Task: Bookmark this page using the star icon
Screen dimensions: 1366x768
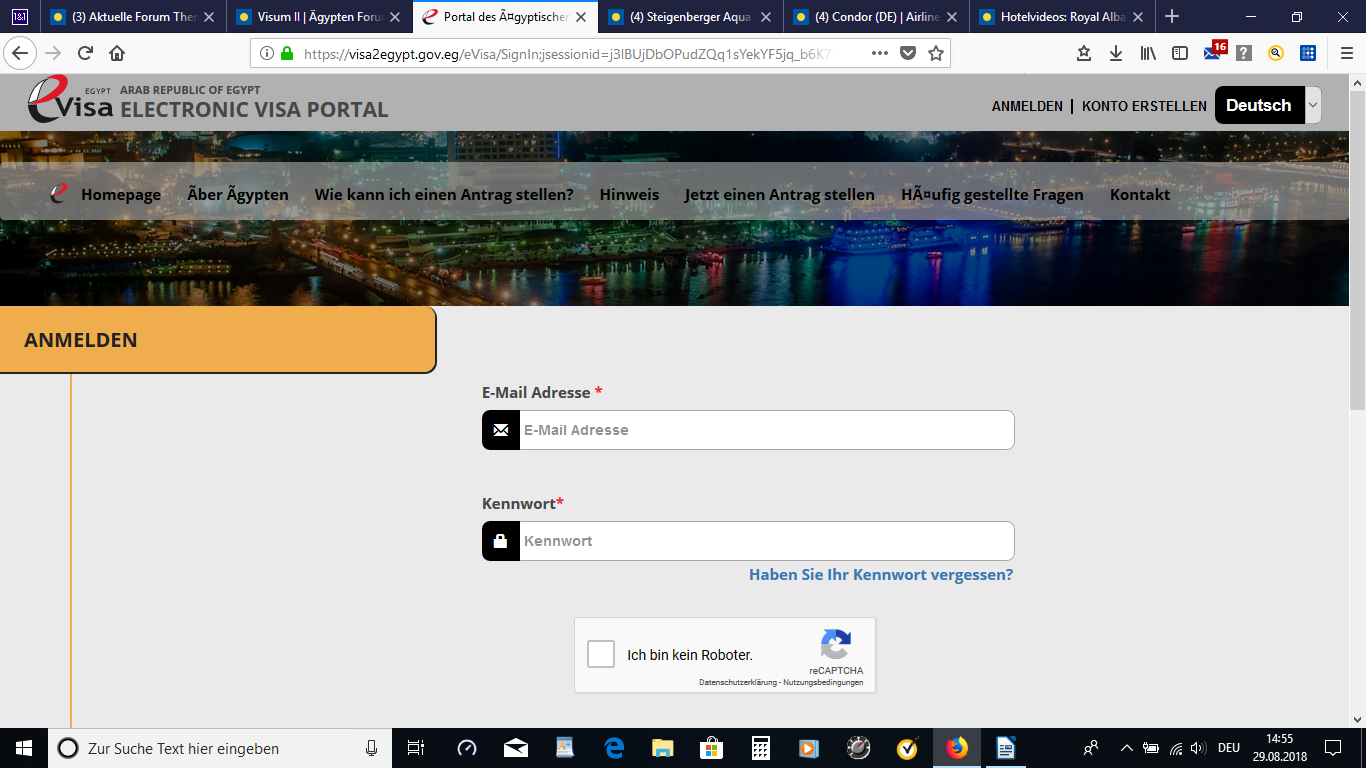Action: pyautogui.click(x=936, y=54)
